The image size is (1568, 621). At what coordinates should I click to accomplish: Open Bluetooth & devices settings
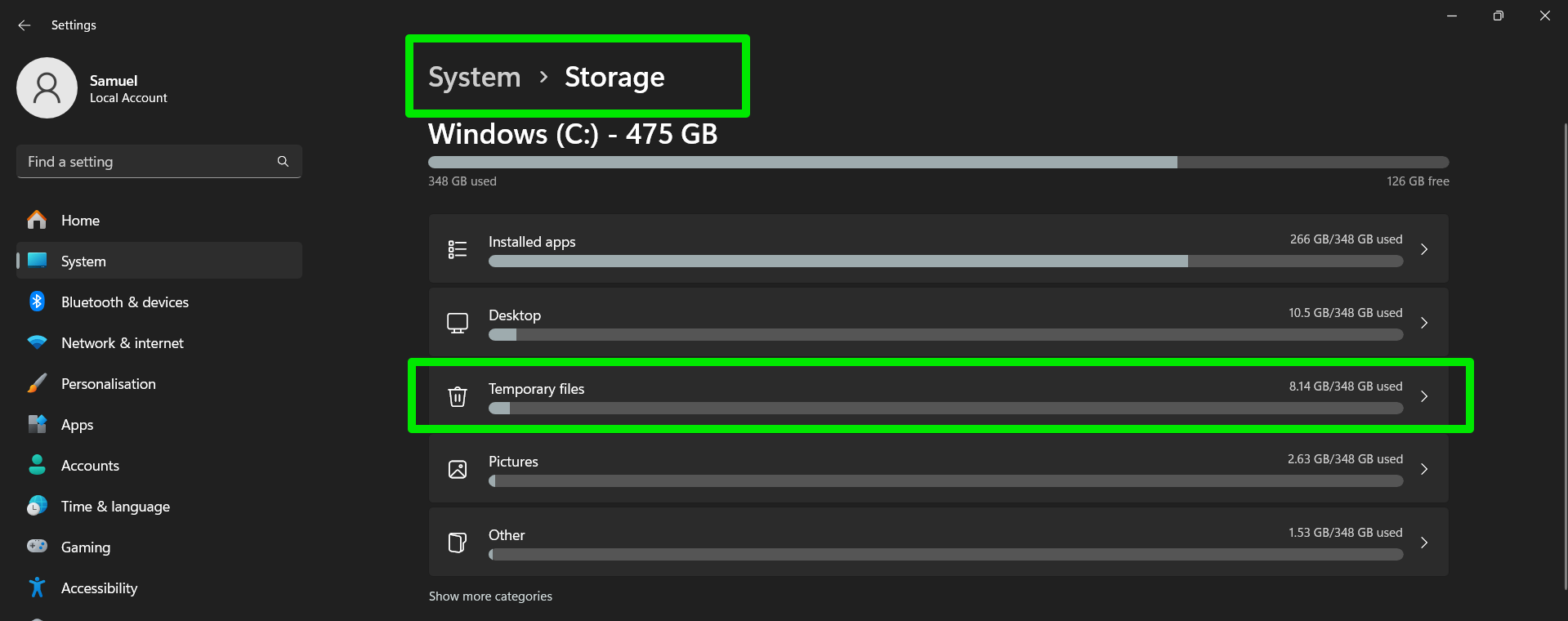[124, 302]
